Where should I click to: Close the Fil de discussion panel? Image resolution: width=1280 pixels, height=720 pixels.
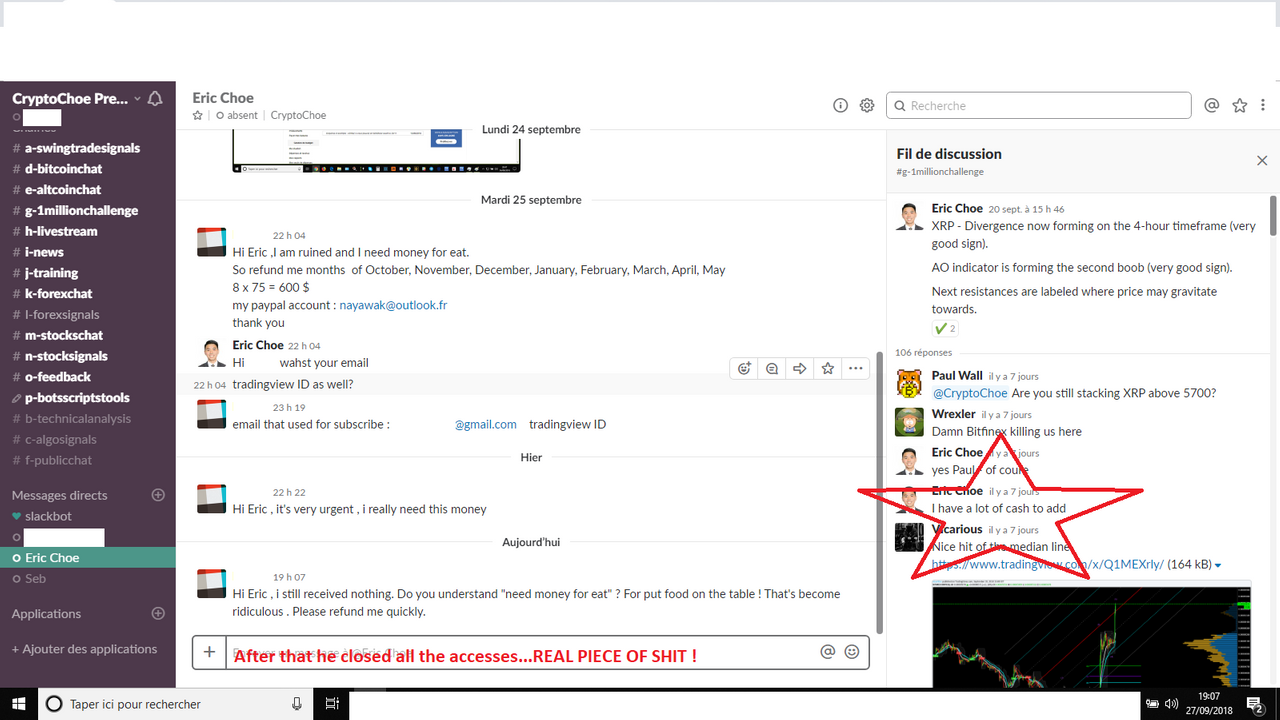point(1262,160)
